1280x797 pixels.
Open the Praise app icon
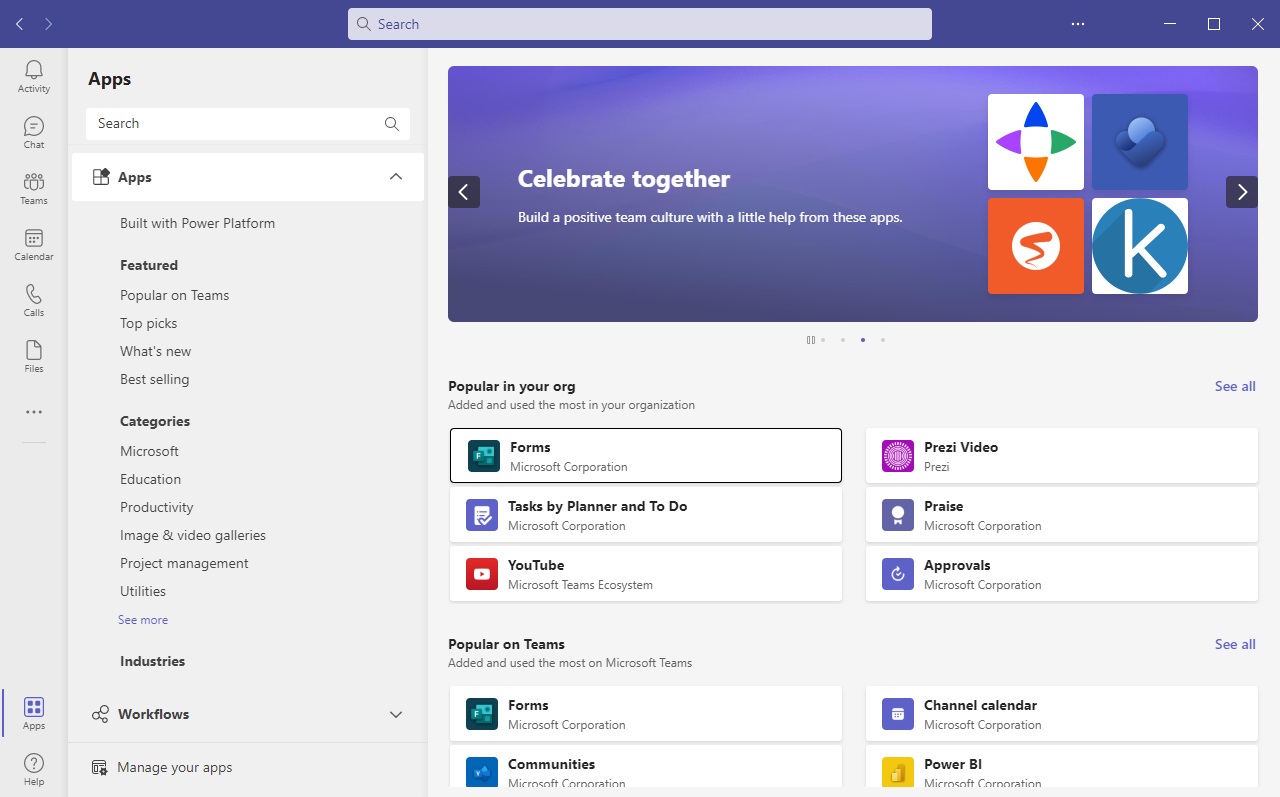pyautogui.click(x=898, y=515)
